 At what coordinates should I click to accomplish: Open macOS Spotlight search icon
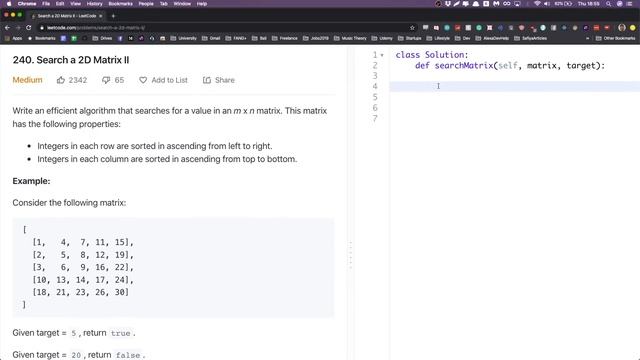point(609,4)
